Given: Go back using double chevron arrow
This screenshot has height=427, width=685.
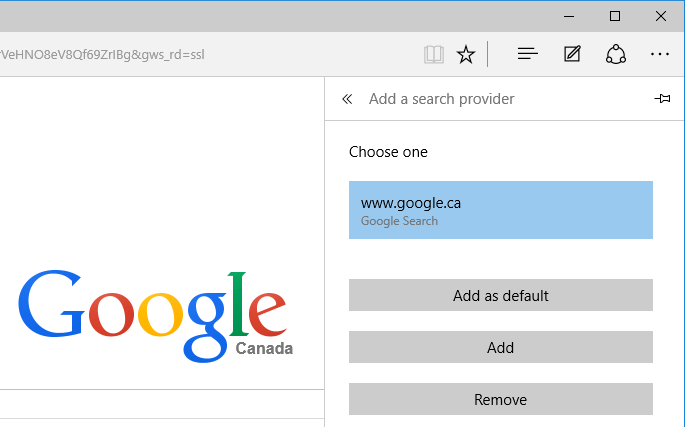Looking at the screenshot, I should point(347,99).
